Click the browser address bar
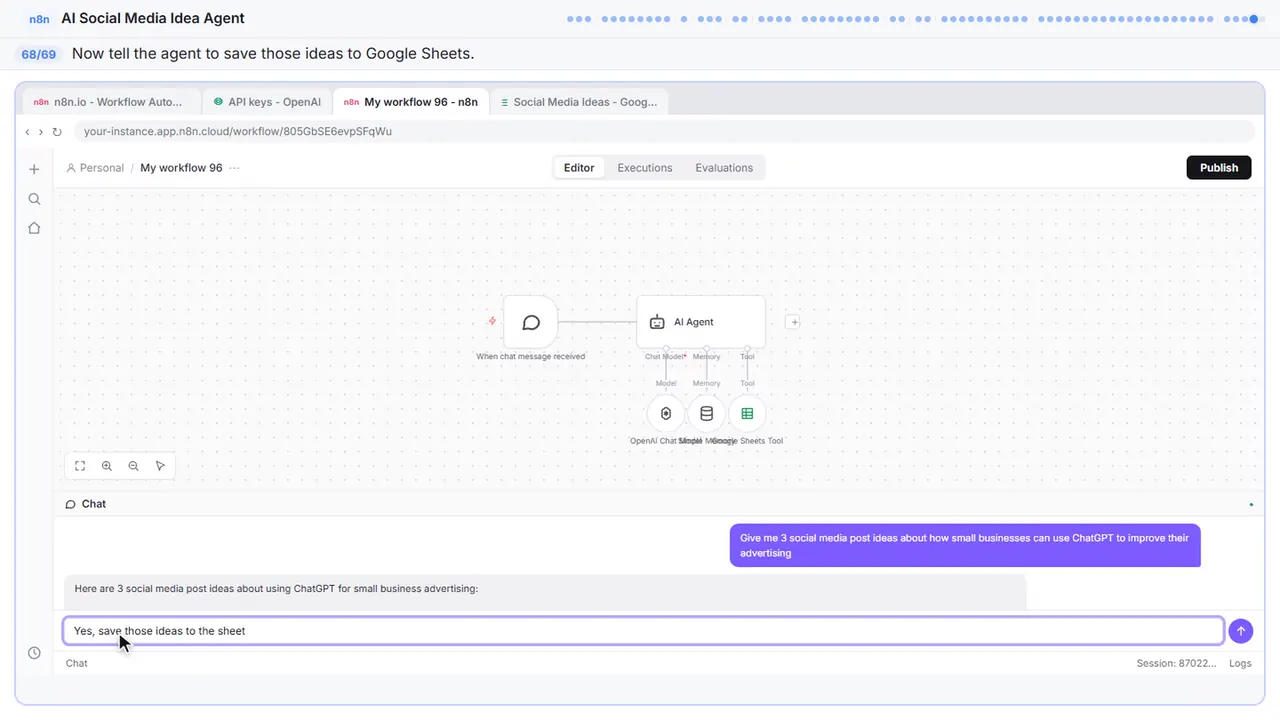Image resolution: width=1280 pixels, height=720 pixels. click(664, 132)
